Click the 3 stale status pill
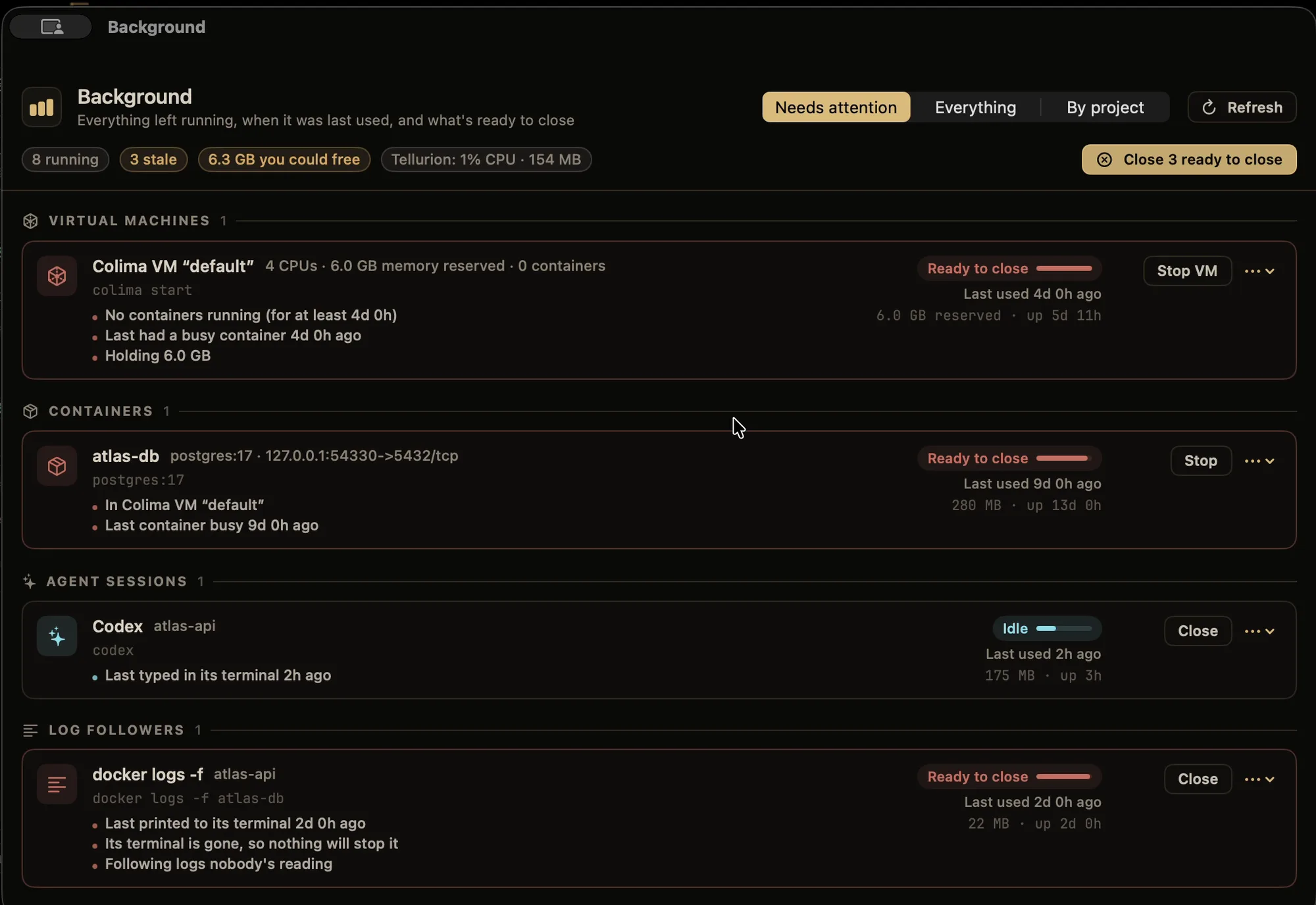Screen dimensions: 1316x905 [x=153, y=160]
